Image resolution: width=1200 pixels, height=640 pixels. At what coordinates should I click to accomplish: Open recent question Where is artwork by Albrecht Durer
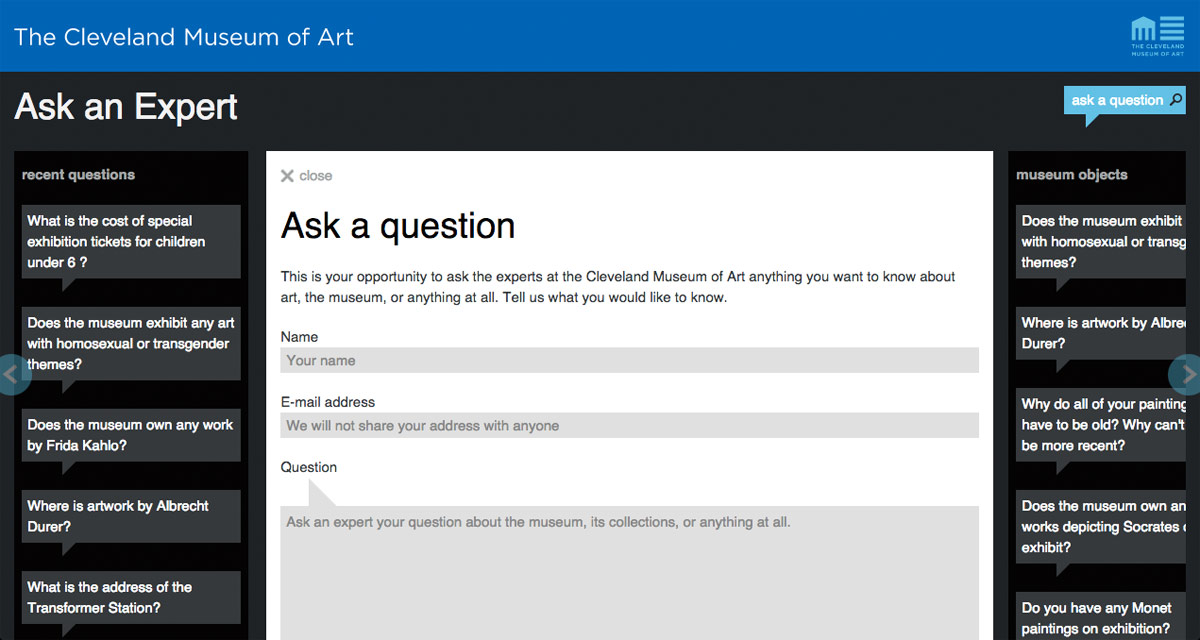point(131,516)
